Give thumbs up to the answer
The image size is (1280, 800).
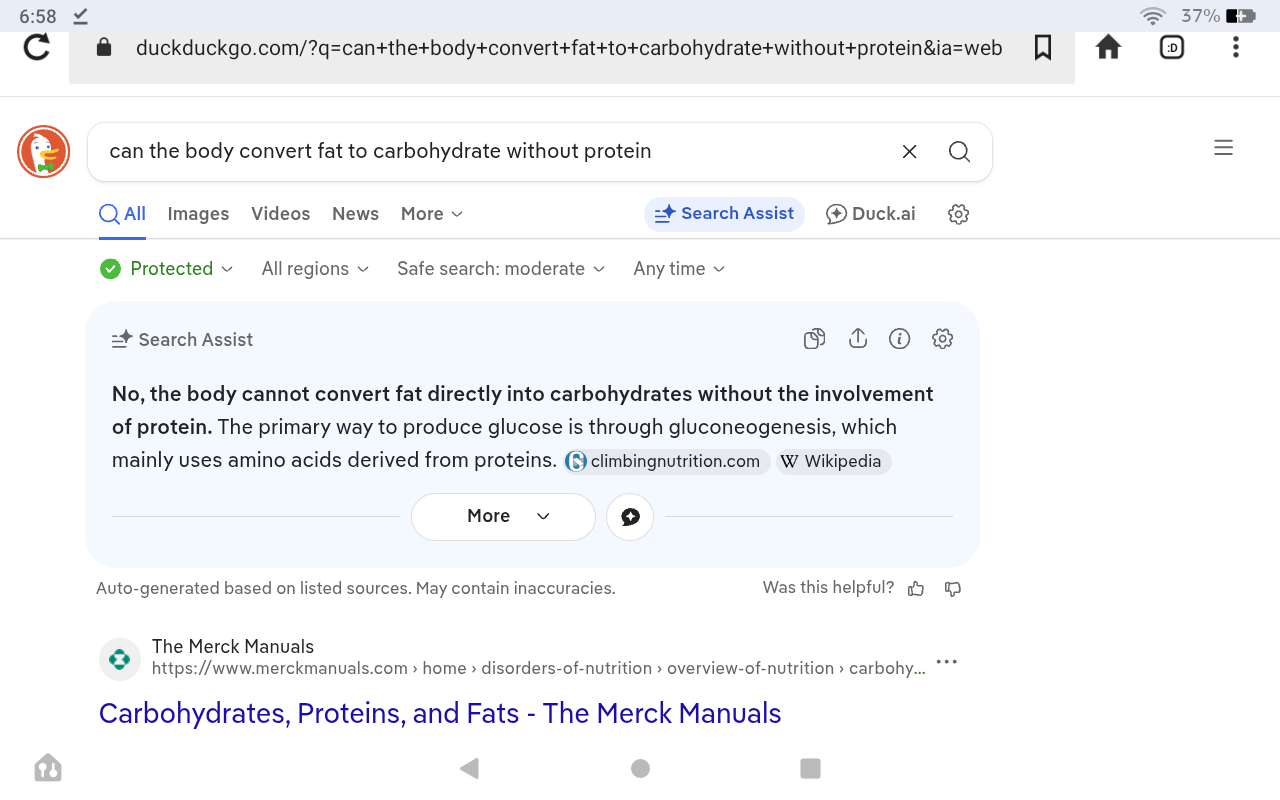[916, 589]
